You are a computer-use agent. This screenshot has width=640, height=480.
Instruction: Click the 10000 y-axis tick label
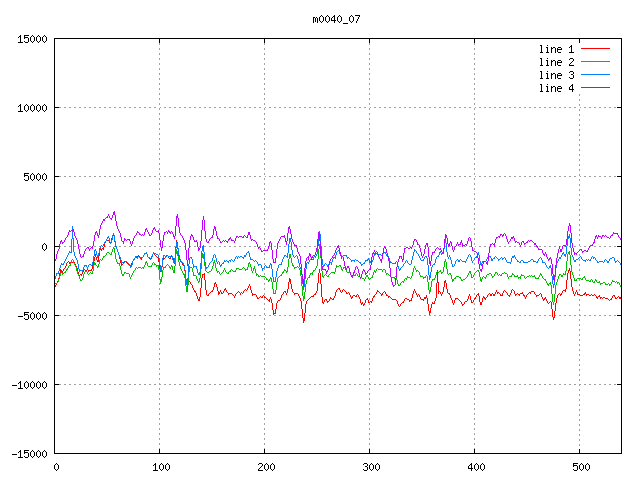[x=32, y=108]
